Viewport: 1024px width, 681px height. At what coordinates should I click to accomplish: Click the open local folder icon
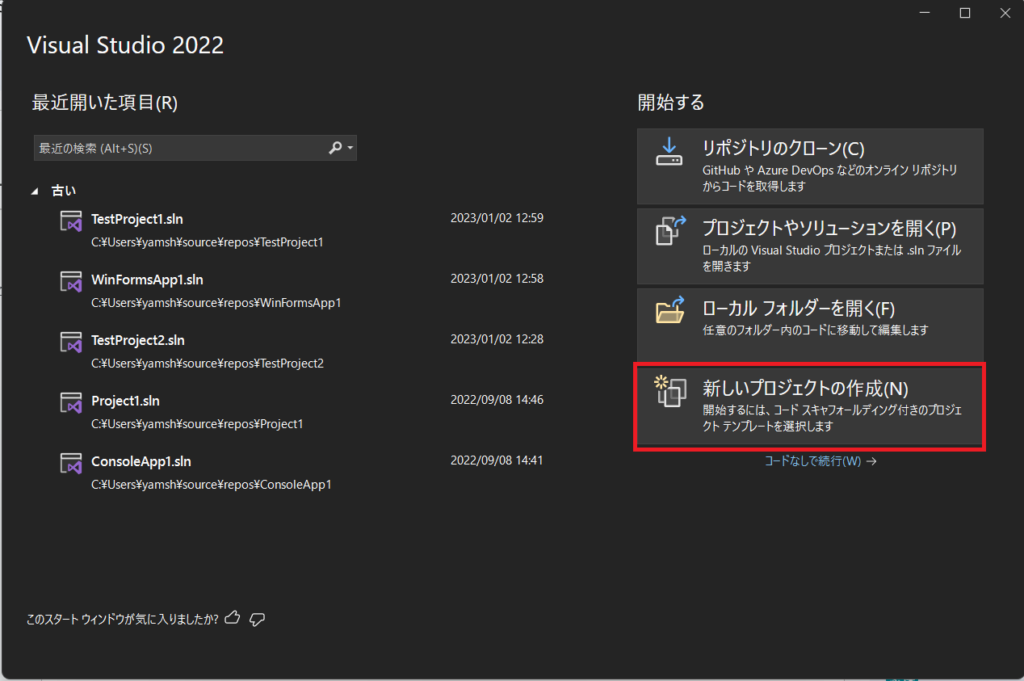pos(671,311)
